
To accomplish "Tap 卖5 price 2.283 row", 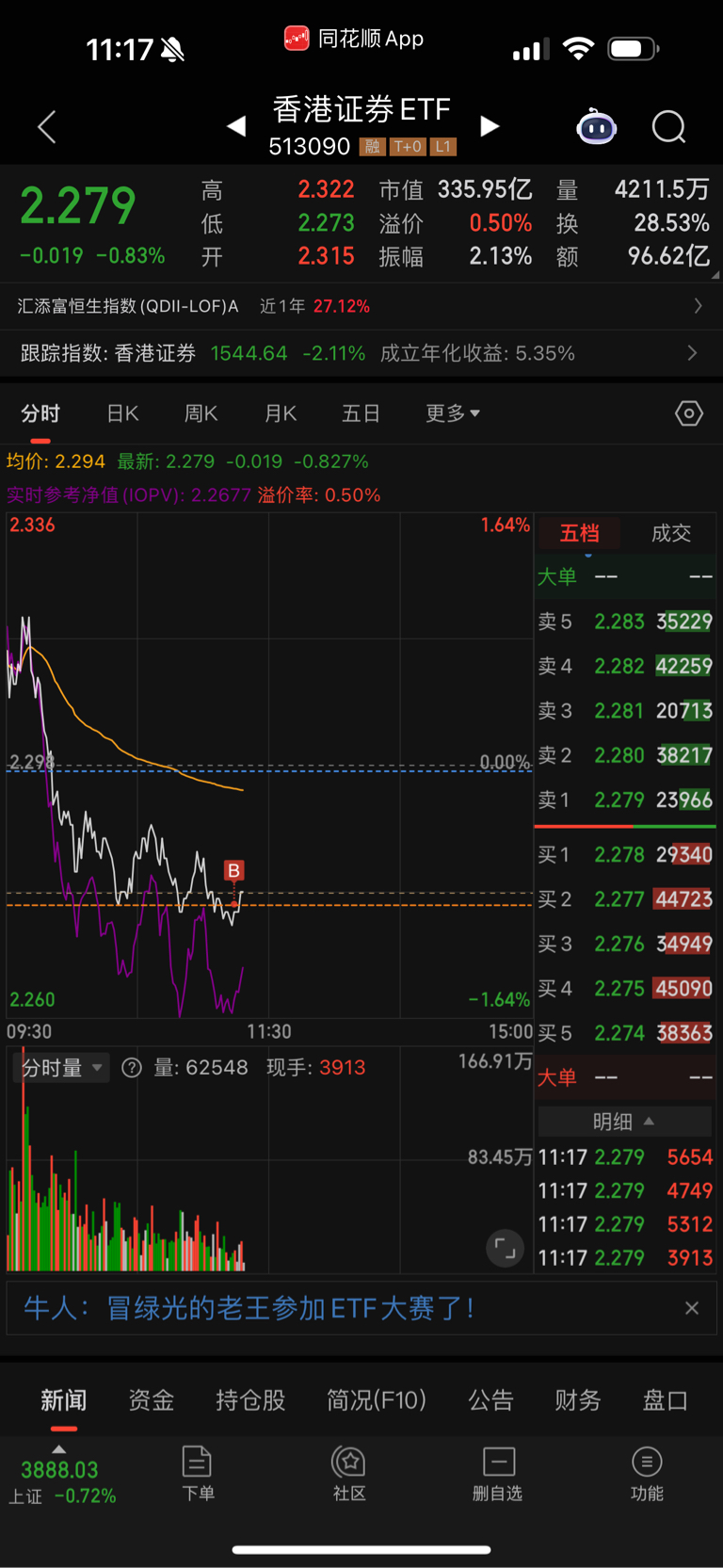I will [x=625, y=622].
